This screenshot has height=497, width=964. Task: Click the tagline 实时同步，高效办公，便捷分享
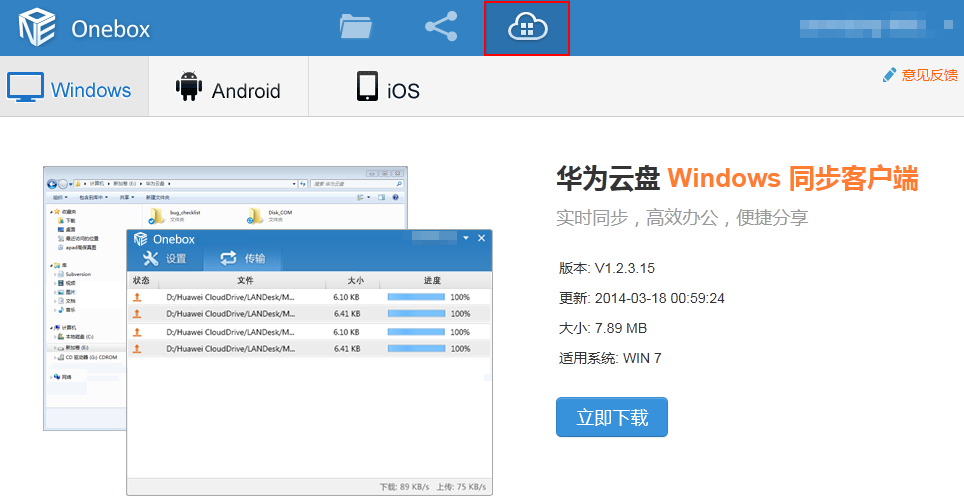(x=682, y=217)
